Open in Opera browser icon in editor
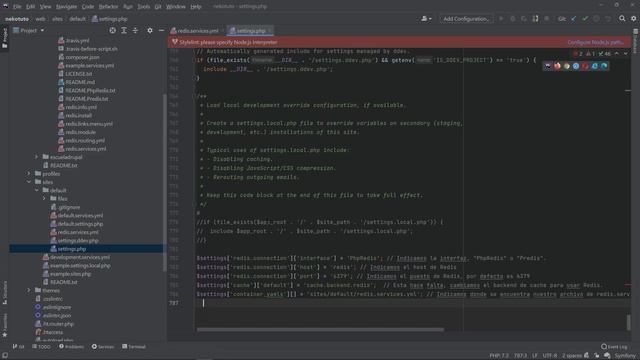This screenshot has height=360, width=640. point(585,66)
